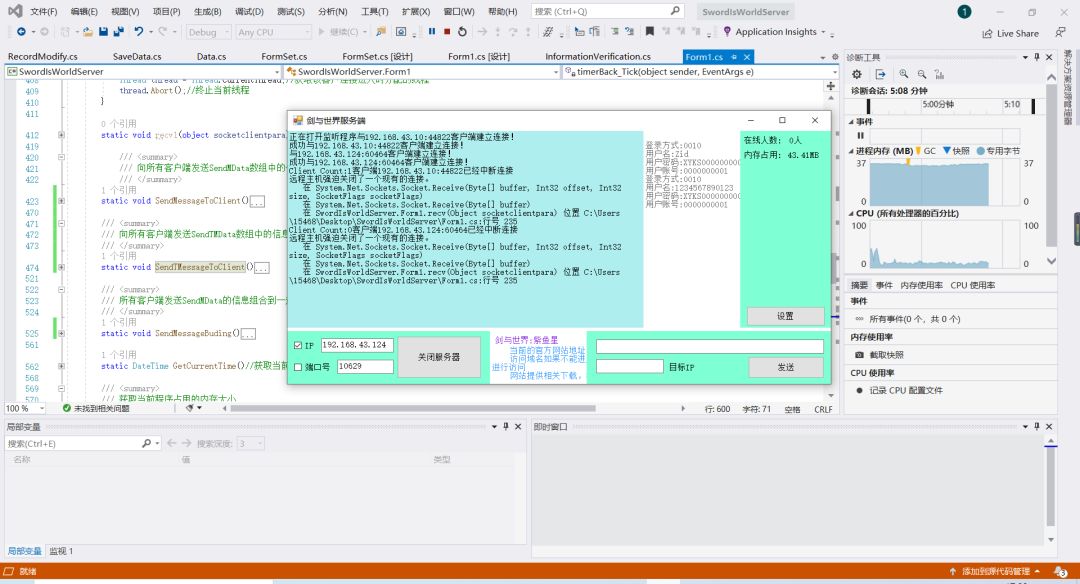
Task: Open diagnostic tools settings gear
Action: [857, 74]
